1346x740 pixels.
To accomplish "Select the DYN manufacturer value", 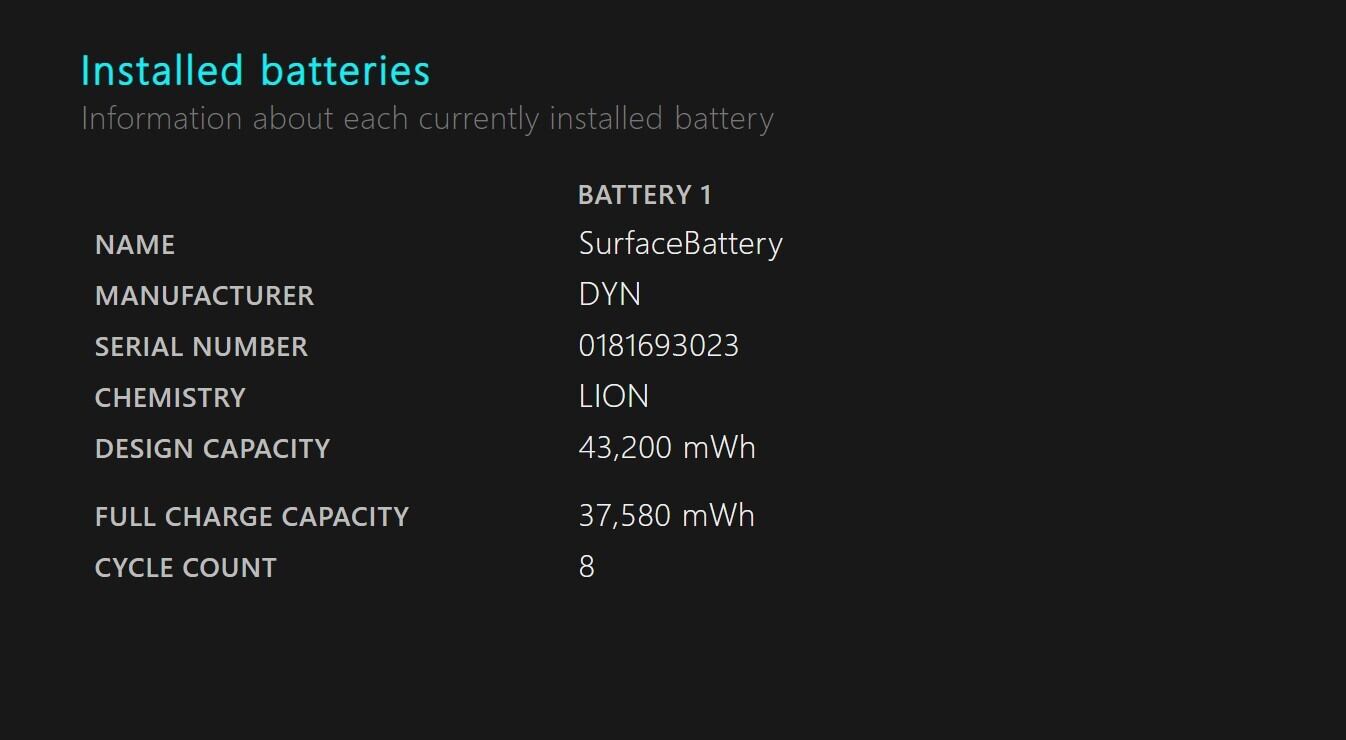I will click(x=609, y=295).
